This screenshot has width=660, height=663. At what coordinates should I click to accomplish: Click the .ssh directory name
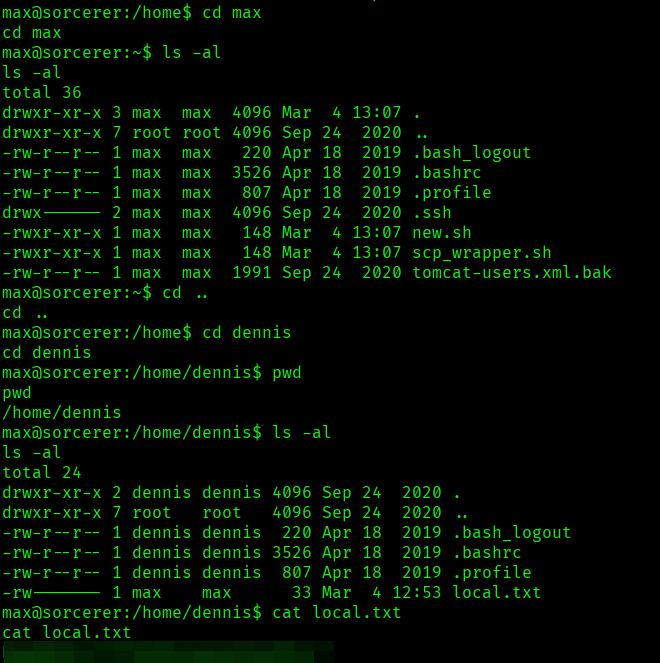432,212
